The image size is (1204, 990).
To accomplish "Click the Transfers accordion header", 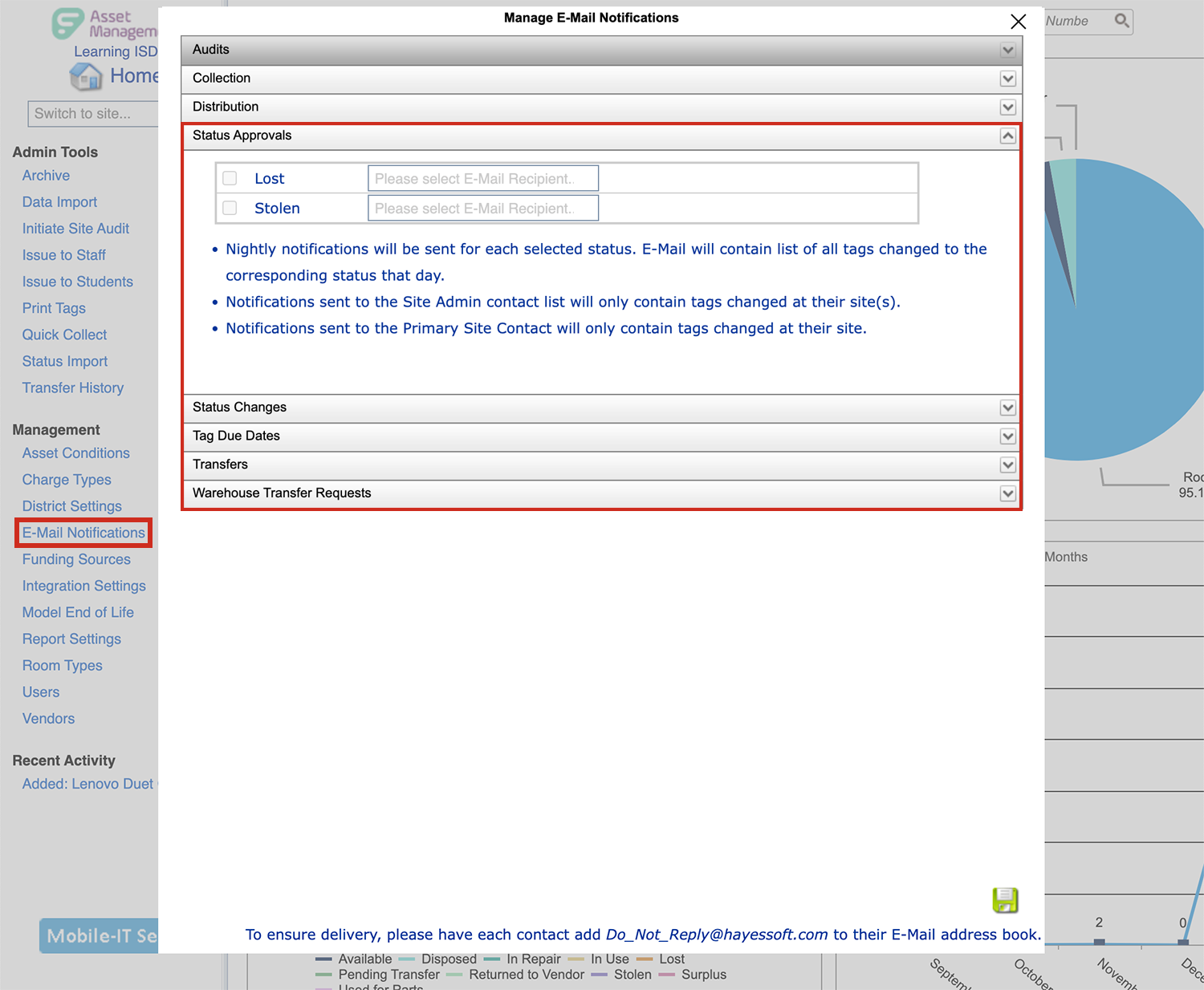I will 601,465.
